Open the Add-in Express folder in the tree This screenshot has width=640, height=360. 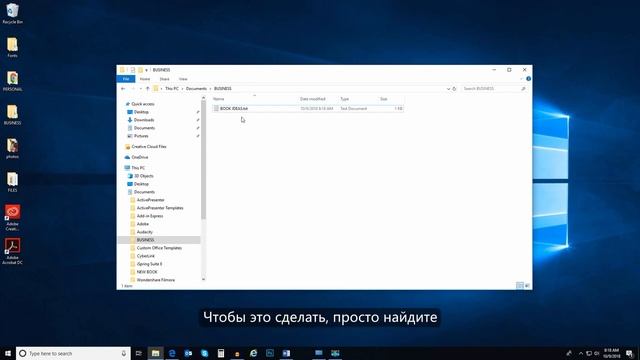(149, 216)
